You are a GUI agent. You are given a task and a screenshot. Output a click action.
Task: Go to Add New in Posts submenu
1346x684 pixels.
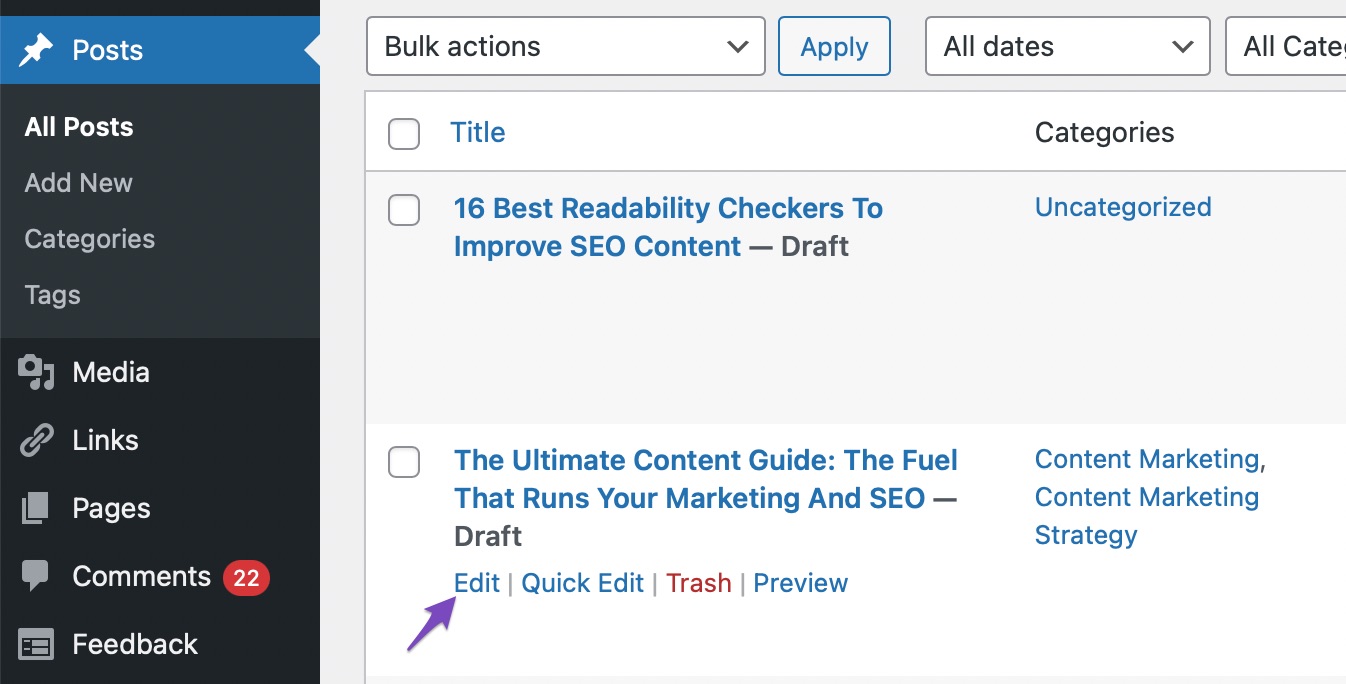point(78,183)
